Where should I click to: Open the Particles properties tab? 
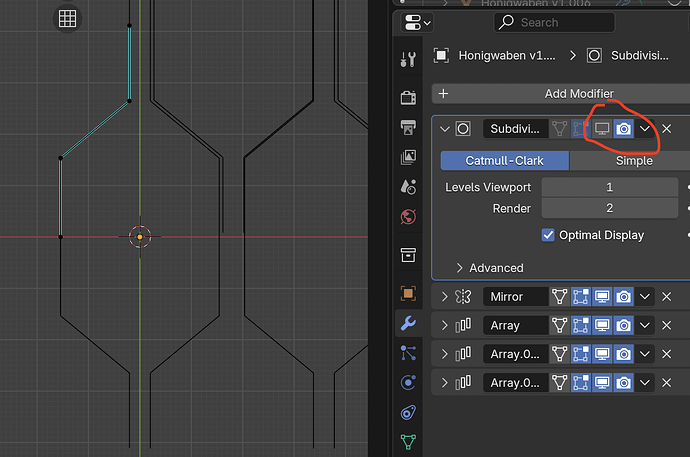tap(408, 353)
